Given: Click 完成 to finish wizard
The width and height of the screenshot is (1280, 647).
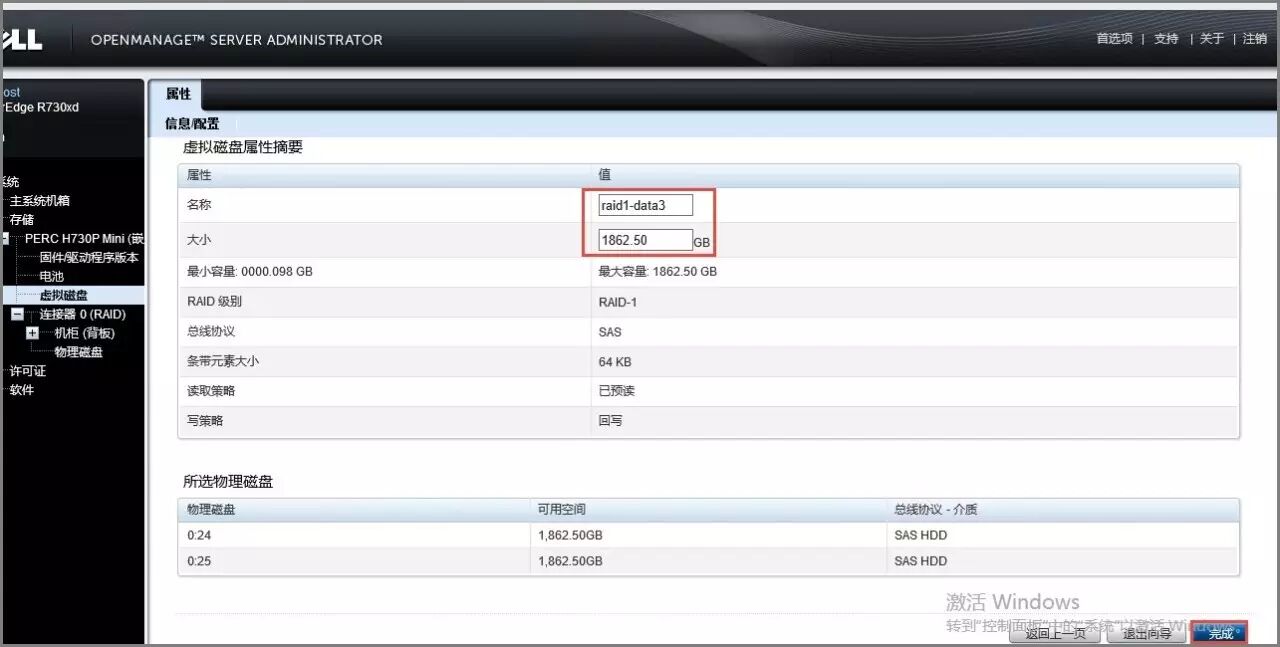Looking at the screenshot, I should [1220, 633].
